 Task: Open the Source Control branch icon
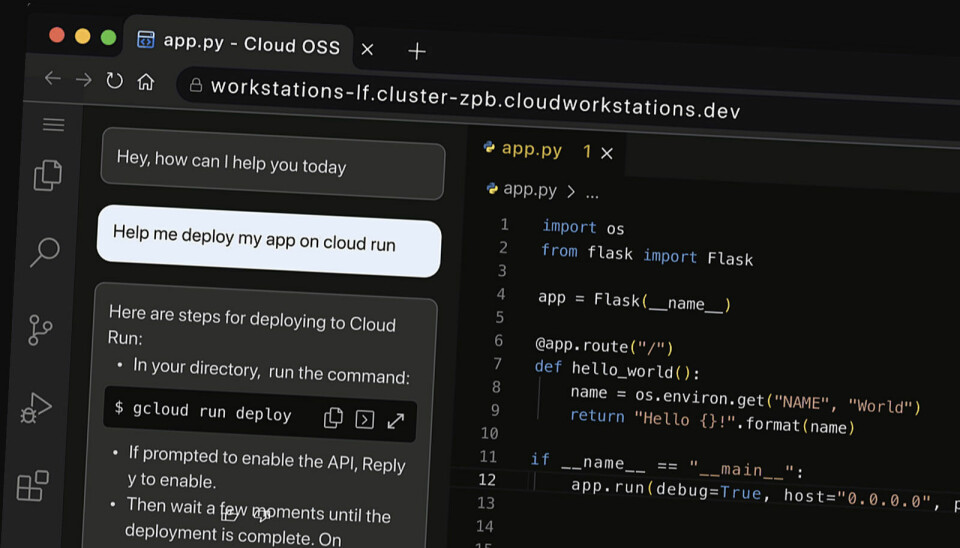coord(40,330)
